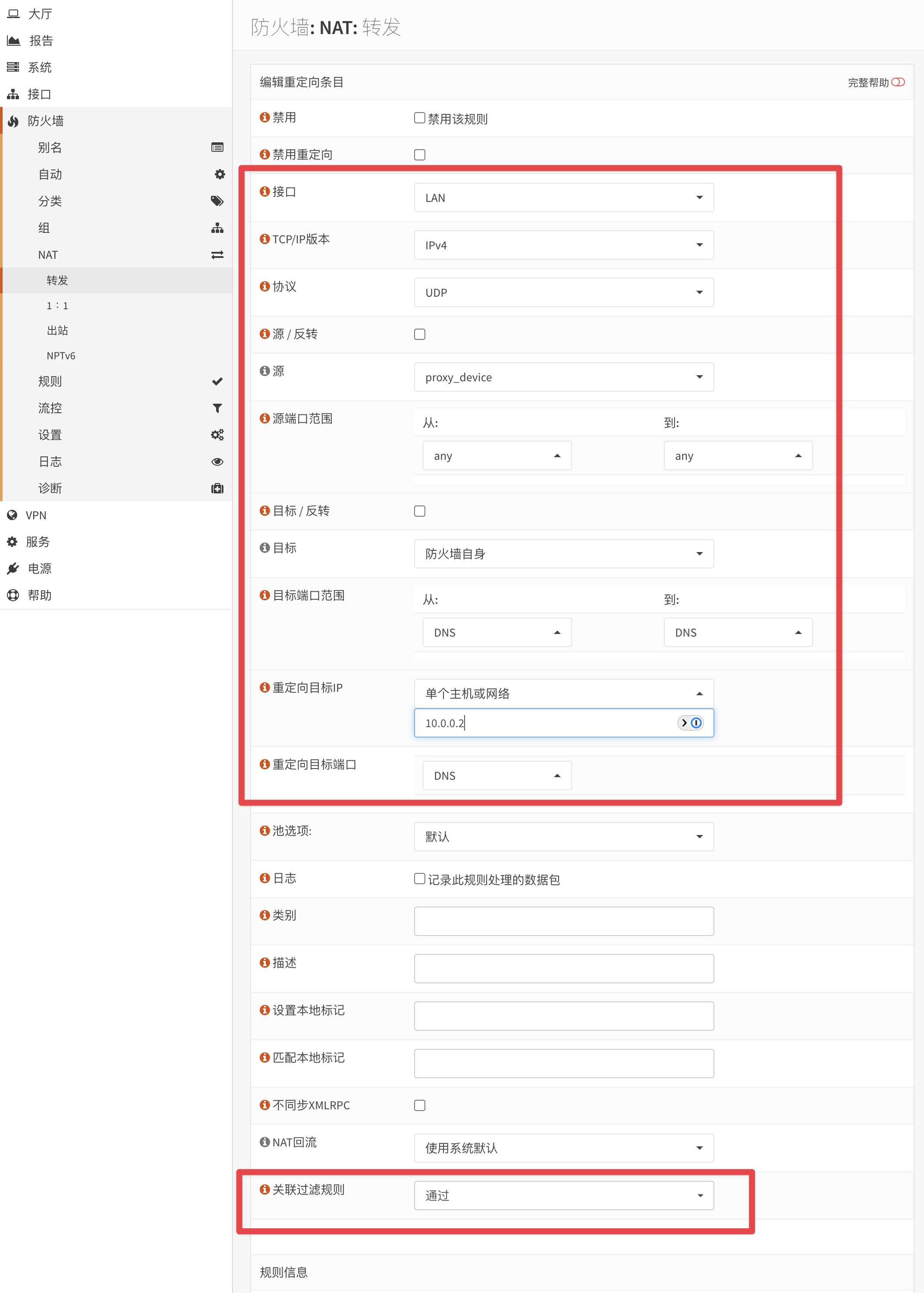Open the 协议 UDP dropdown
Viewport: 924px width, 1293px height.
pos(564,292)
